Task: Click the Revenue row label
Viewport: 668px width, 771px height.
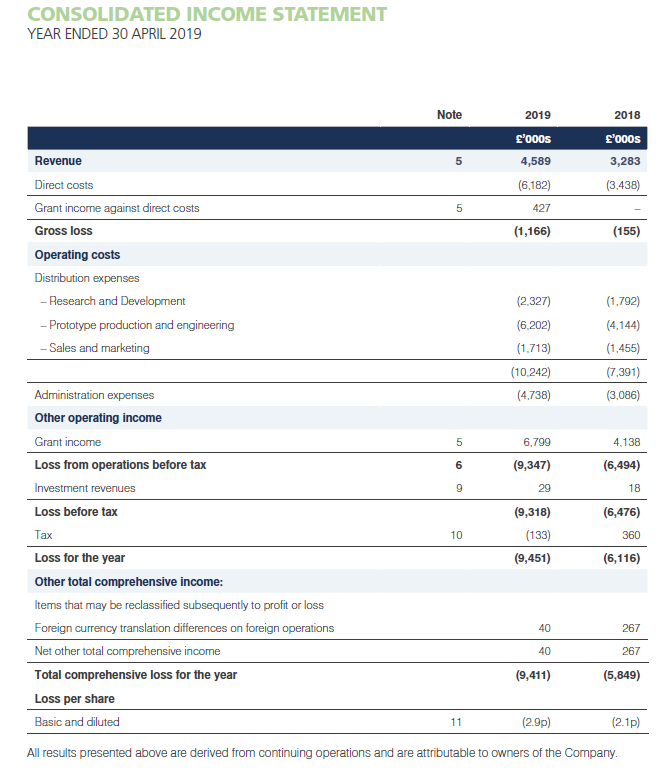Action: pos(58,161)
